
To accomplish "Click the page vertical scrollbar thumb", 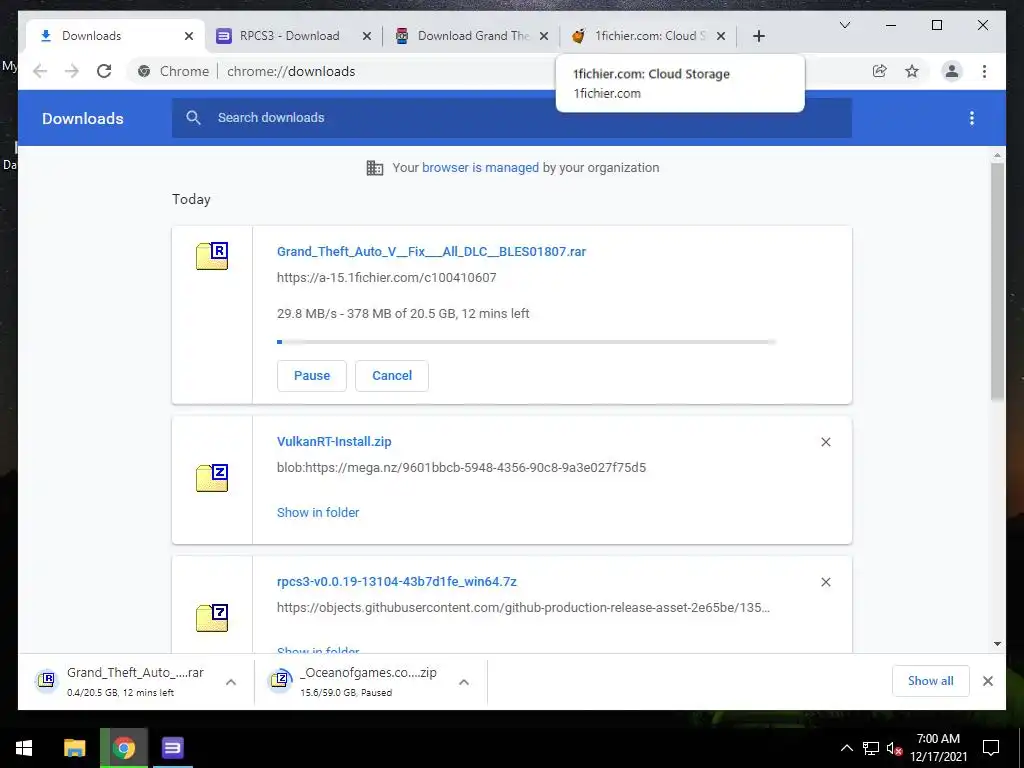I will point(997,281).
